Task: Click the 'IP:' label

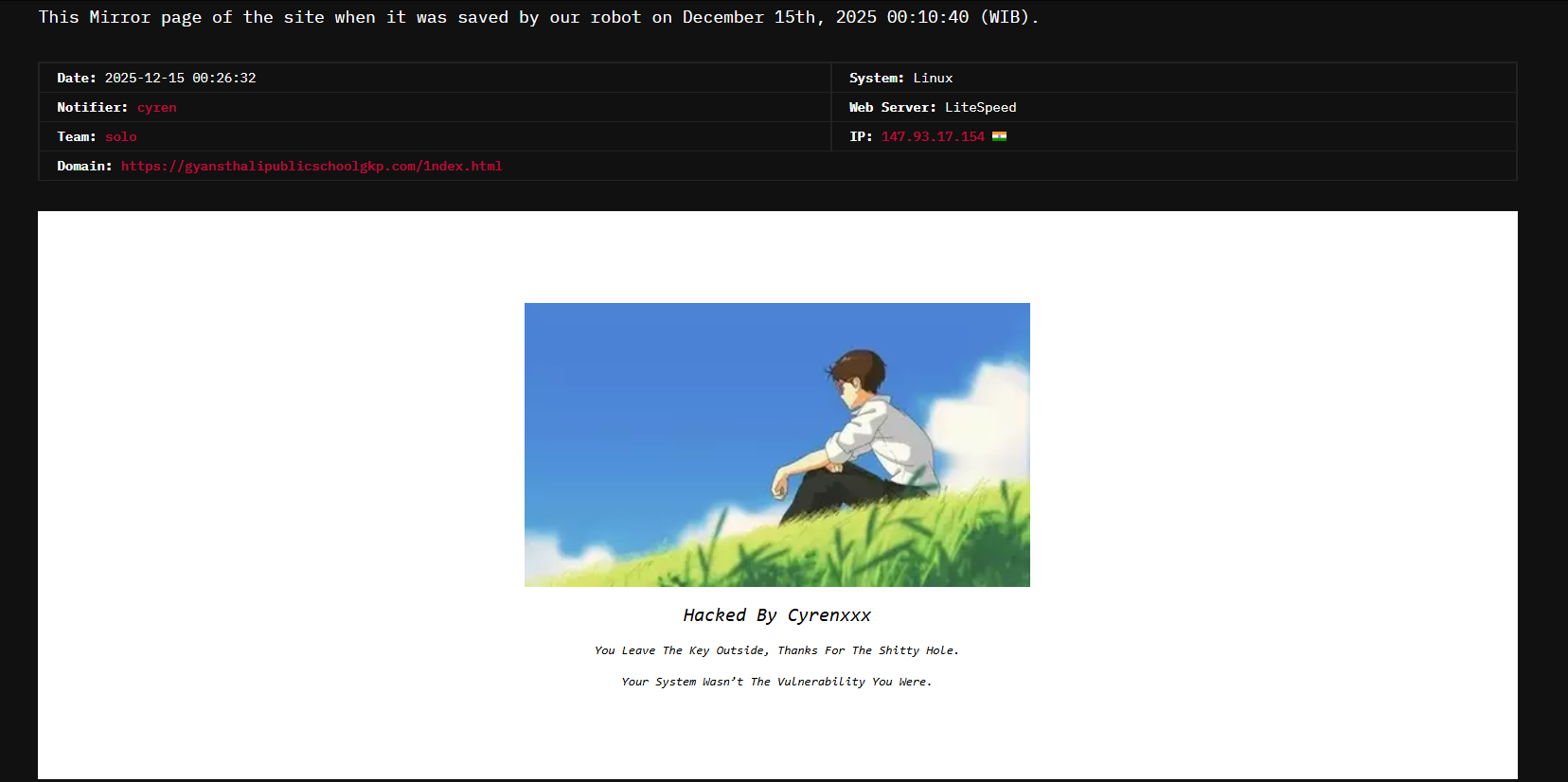Action: [x=861, y=137]
